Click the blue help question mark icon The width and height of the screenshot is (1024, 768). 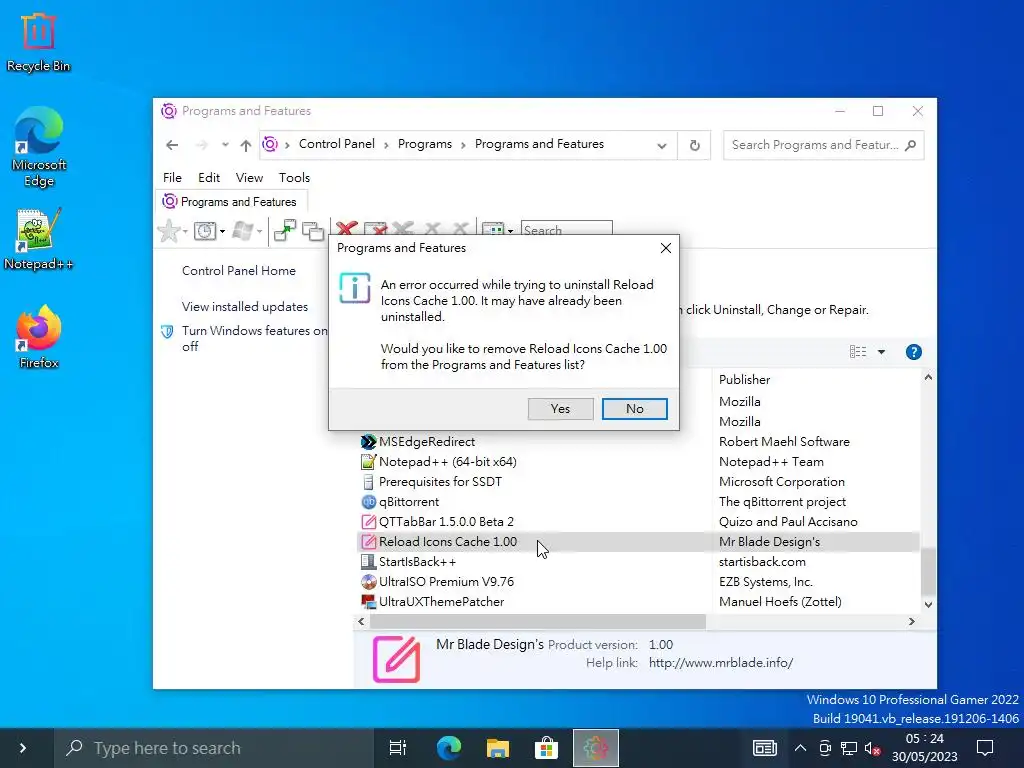pos(914,352)
